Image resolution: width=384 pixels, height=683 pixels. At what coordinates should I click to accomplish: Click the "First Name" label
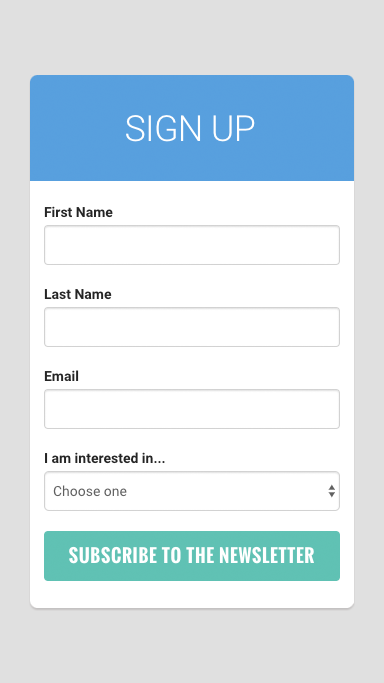pos(78,213)
